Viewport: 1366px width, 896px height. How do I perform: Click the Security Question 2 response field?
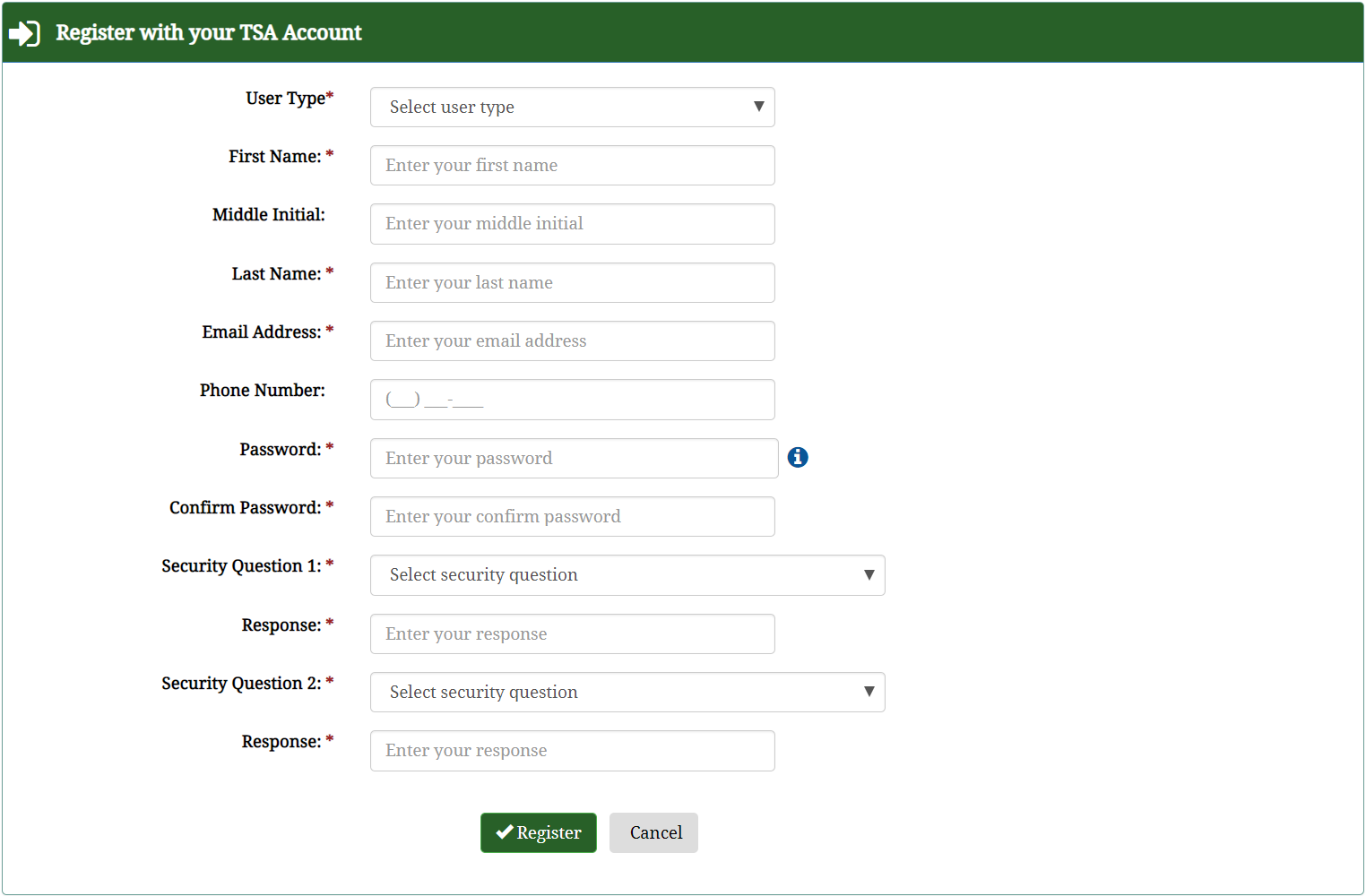click(x=572, y=751)
